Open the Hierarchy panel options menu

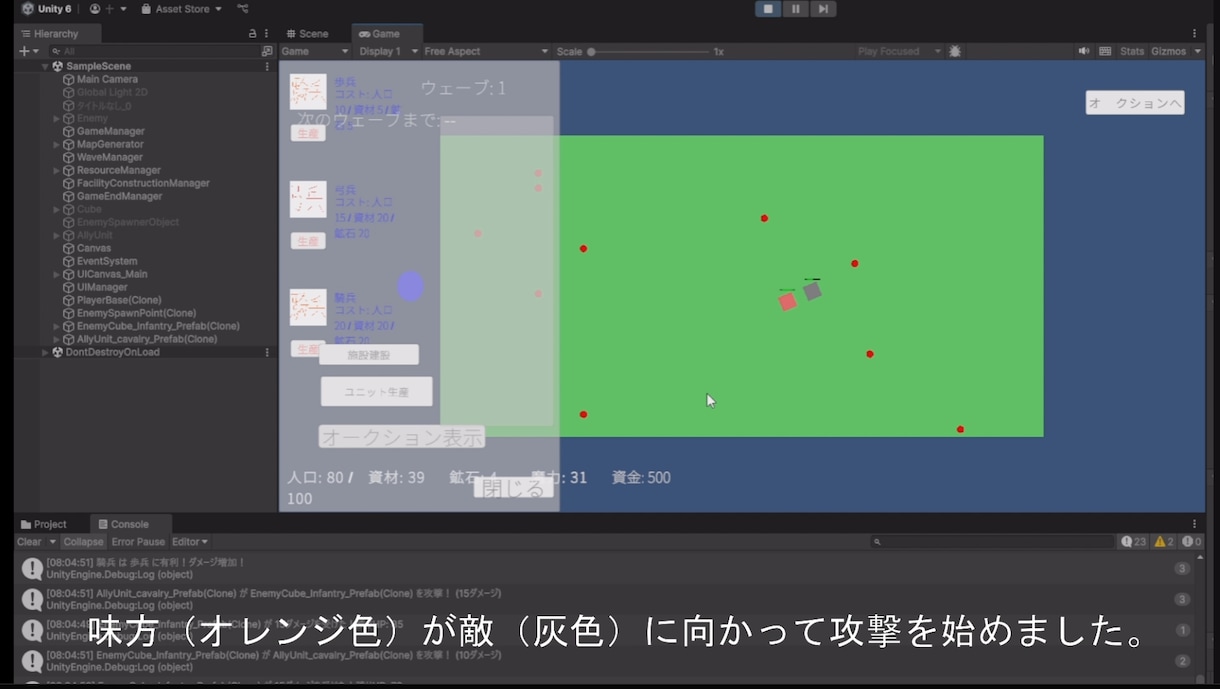coord(266,34)
